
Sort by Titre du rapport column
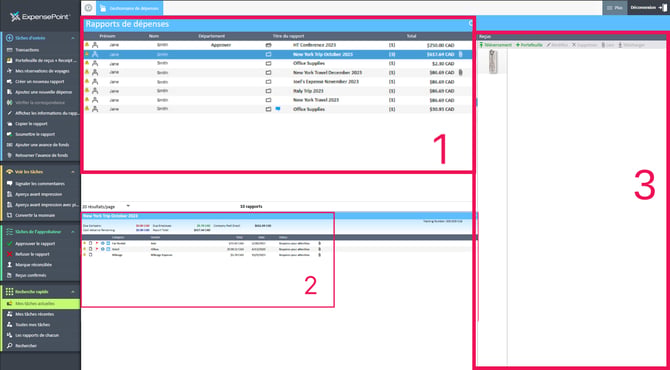click(288, 36)
